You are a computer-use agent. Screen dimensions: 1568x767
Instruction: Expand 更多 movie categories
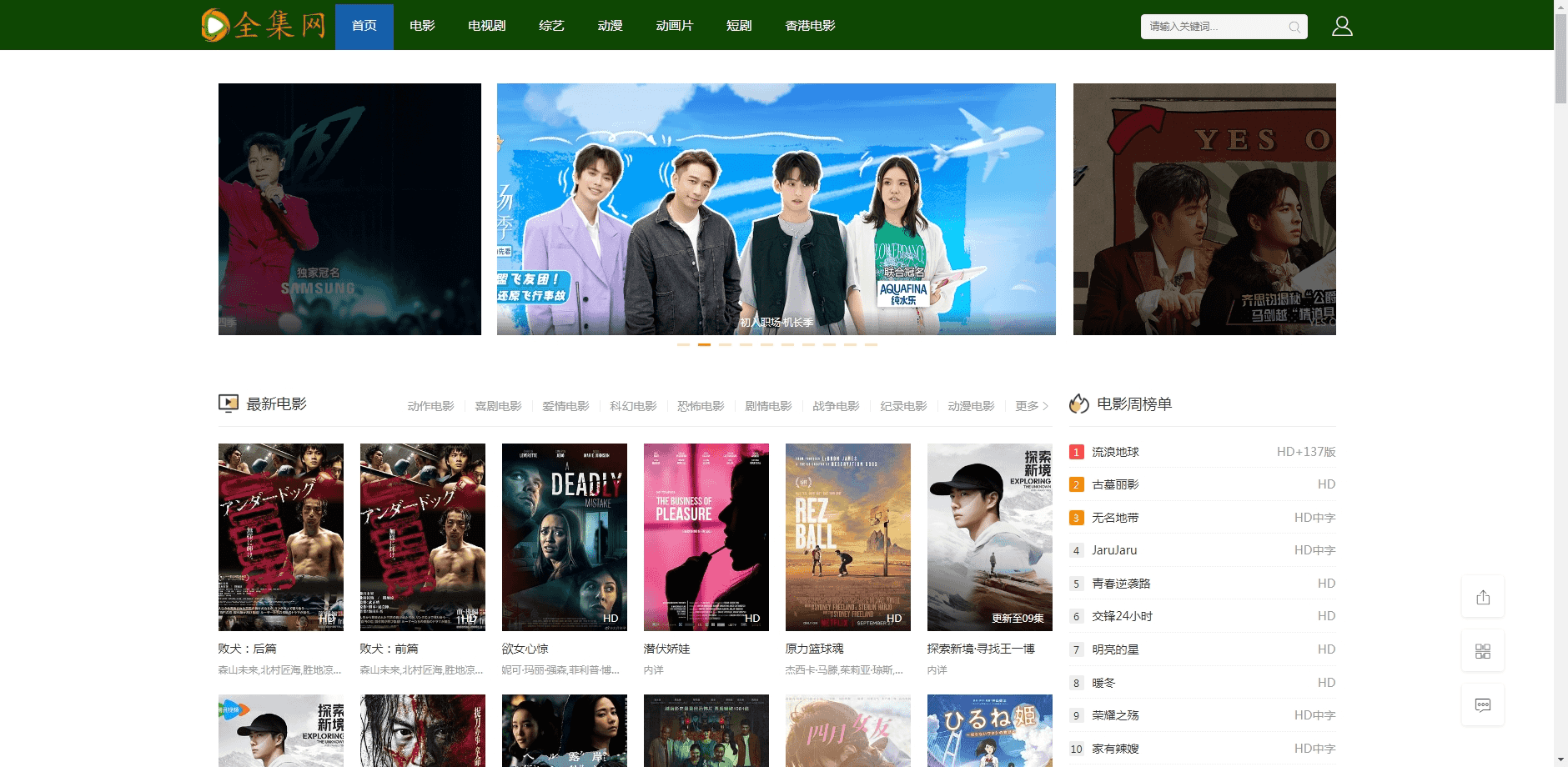1032,406
